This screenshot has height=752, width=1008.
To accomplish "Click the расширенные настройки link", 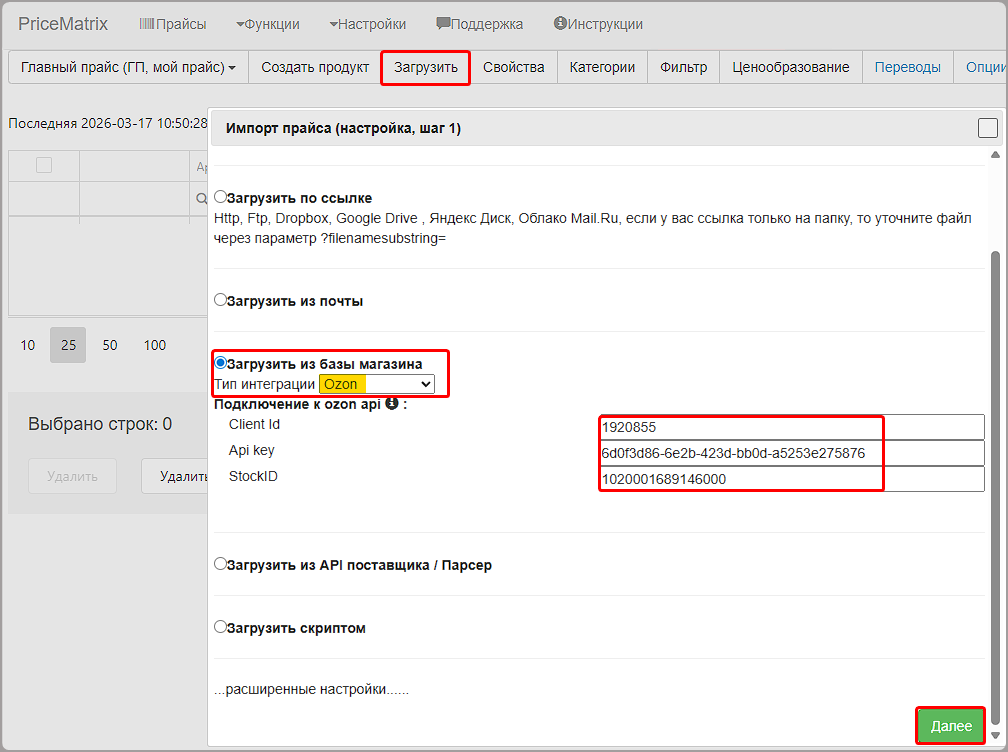I will click(x=312, y=690).
